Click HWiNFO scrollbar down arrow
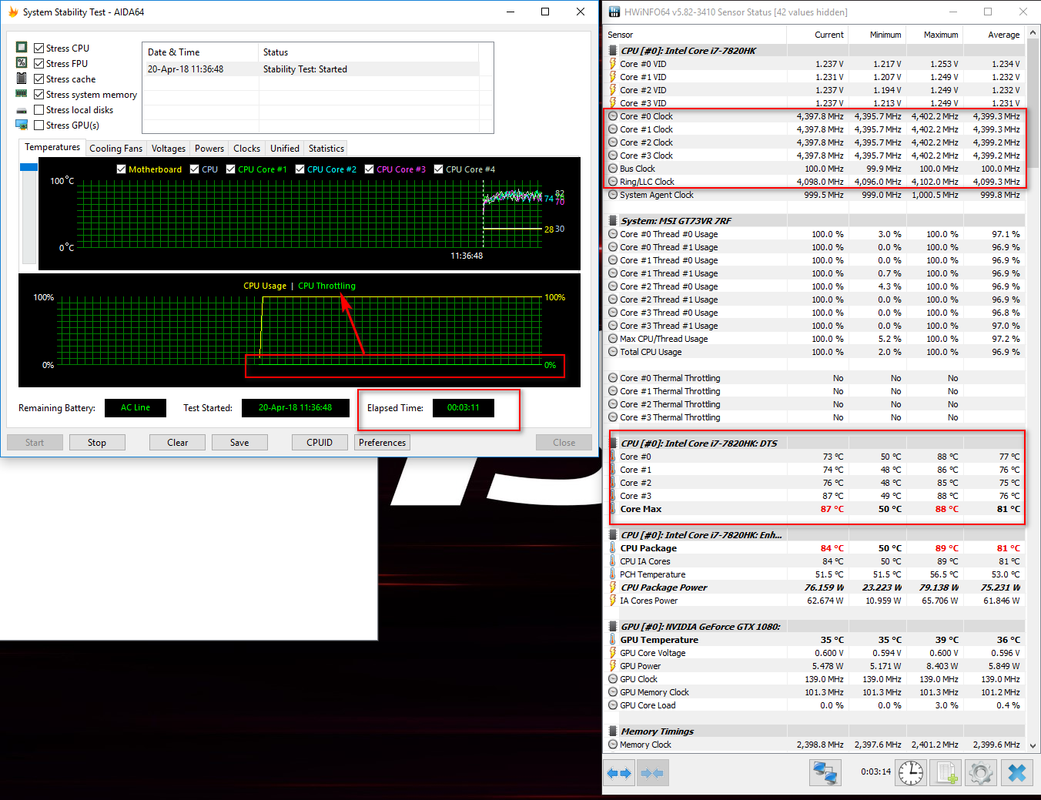This screenshot has width=1041, height=800. (1033, 746)
